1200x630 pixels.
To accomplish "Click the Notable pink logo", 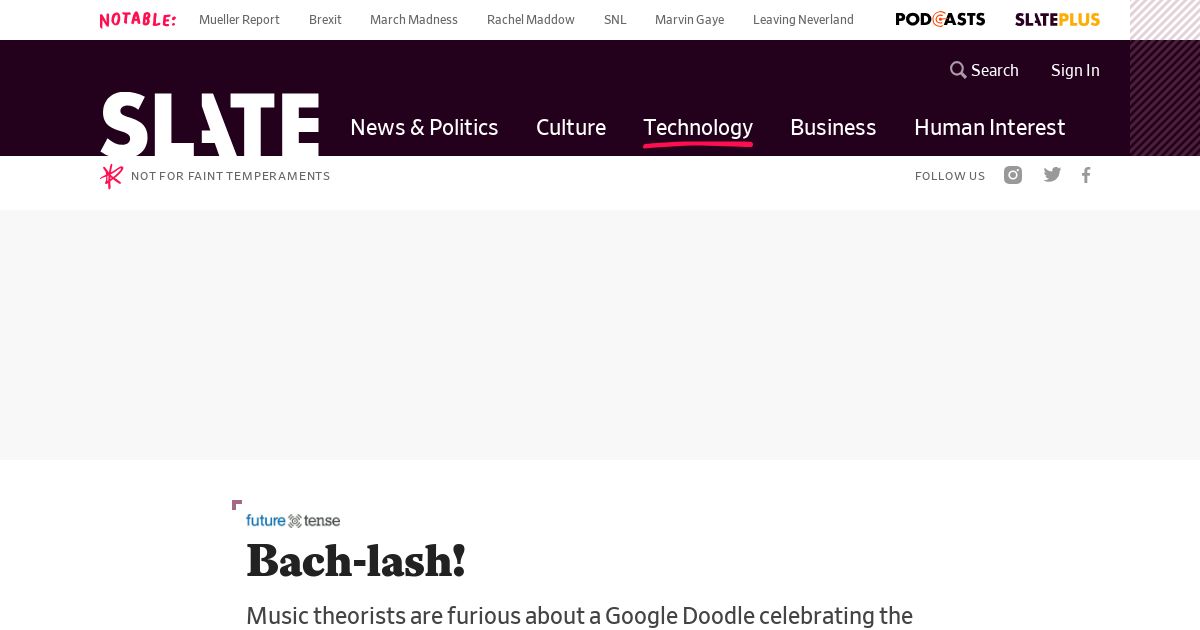I will (138, 20).
